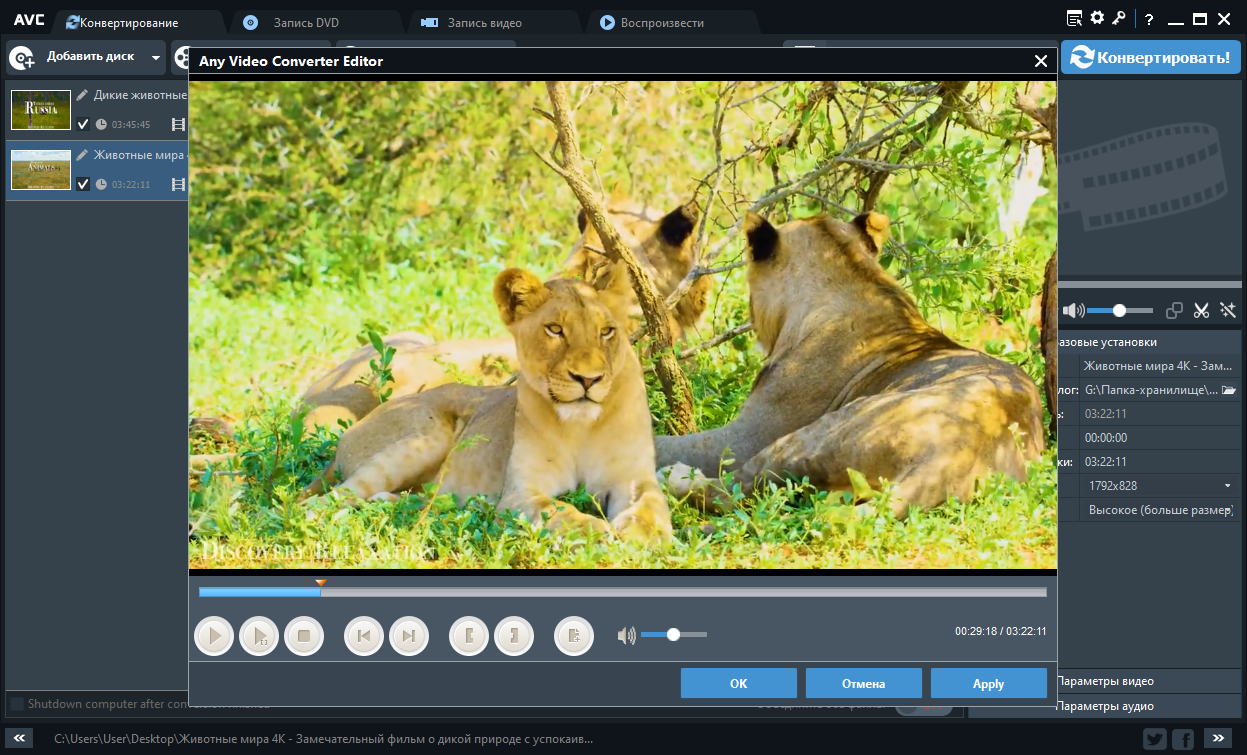Add a new clip segment
This screenshot has width=1247, height=755.
click(574, 635)
